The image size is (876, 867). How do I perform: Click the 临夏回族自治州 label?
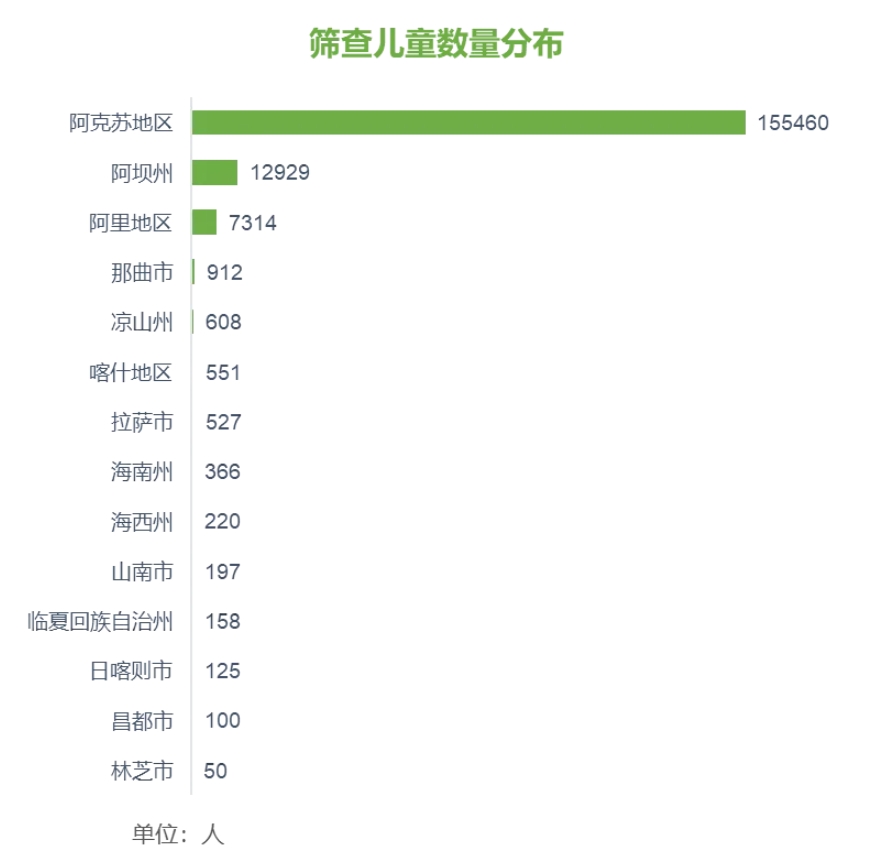click(x=100, y=622)
